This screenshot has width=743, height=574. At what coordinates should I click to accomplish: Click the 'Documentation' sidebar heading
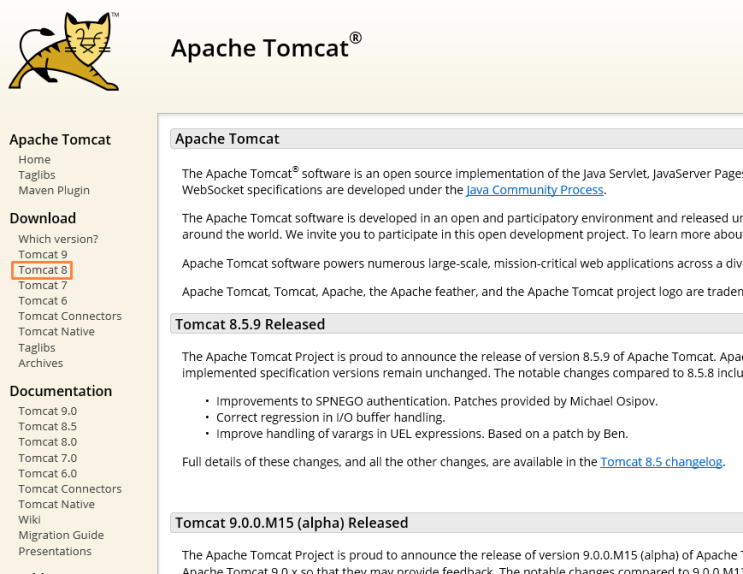pyautogui.click(x=61, y=391)
